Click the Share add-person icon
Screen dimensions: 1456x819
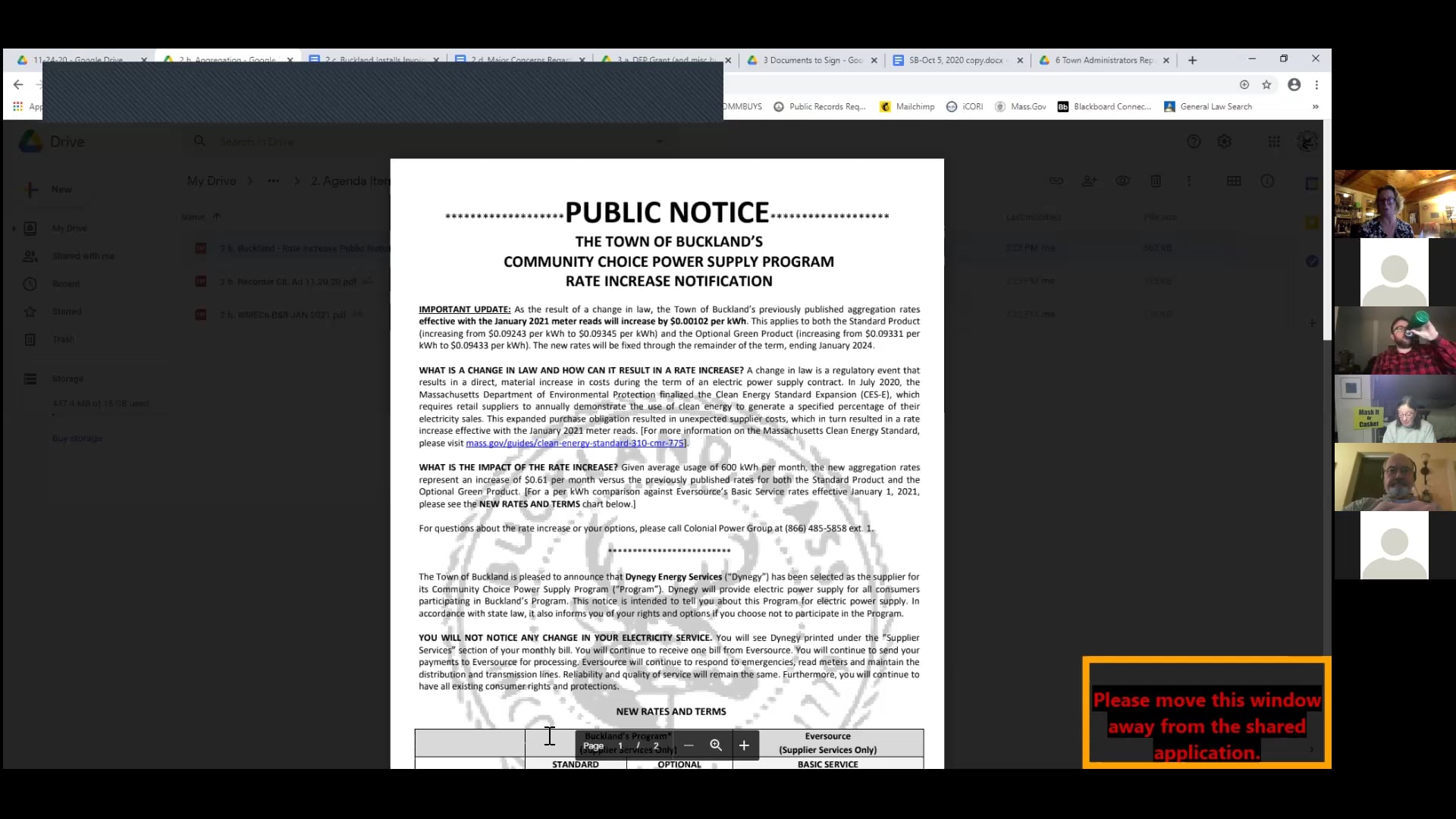pos(1089,181)
